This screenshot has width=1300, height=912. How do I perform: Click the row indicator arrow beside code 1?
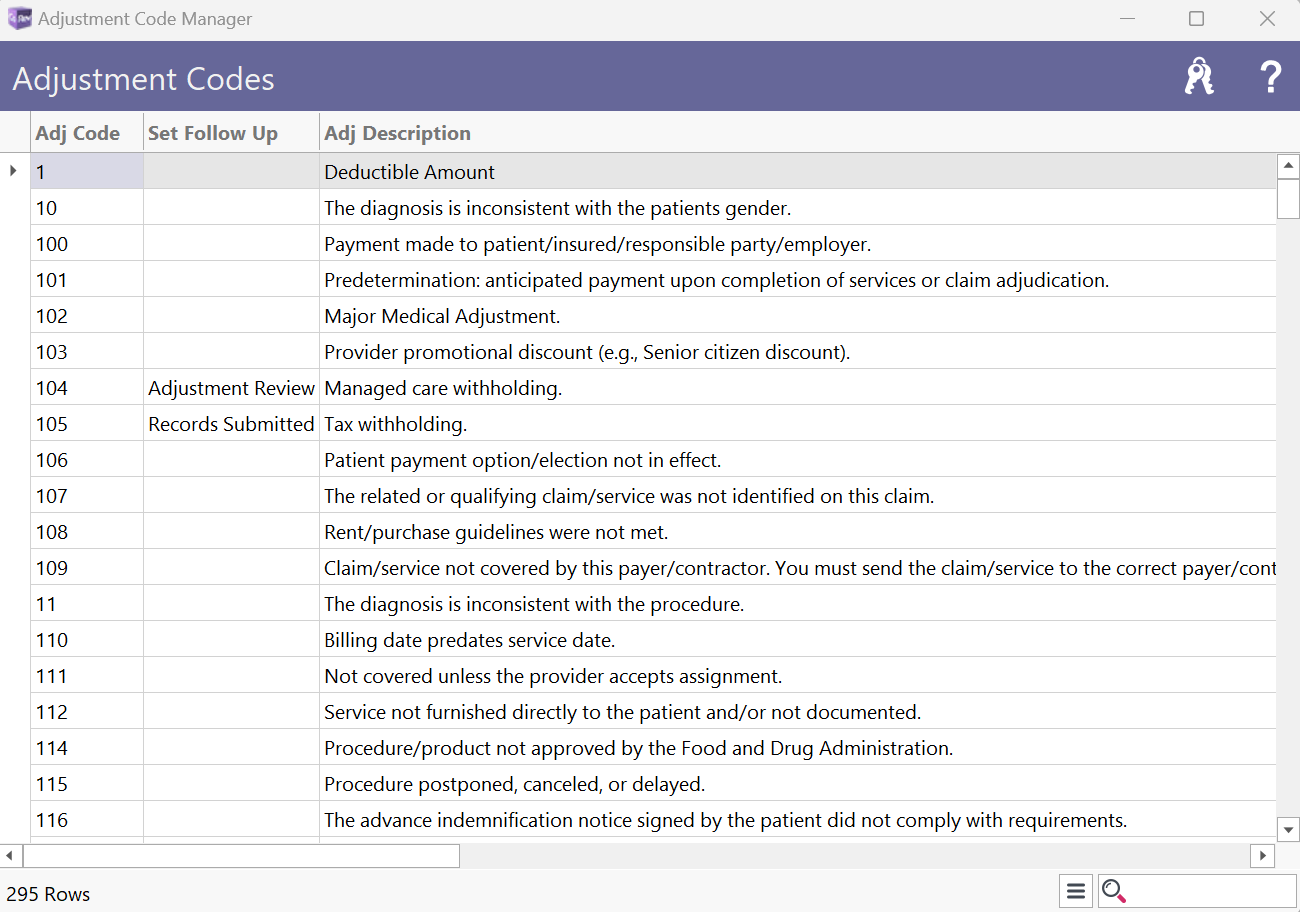[13, 171]
